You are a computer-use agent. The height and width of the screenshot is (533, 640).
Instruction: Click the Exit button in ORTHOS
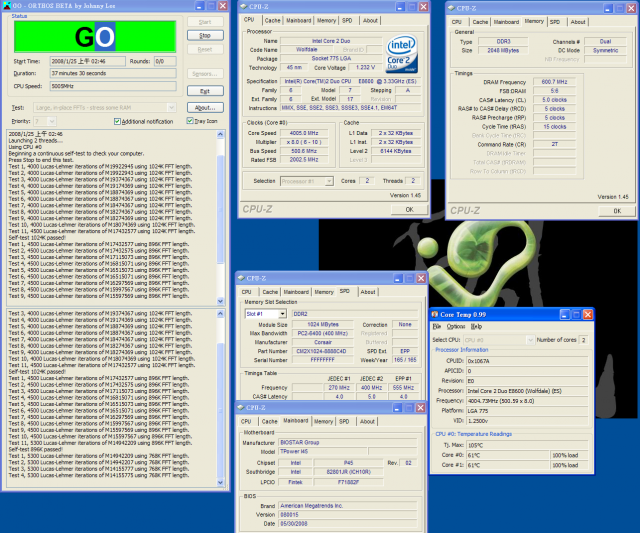tap(205, 91)
